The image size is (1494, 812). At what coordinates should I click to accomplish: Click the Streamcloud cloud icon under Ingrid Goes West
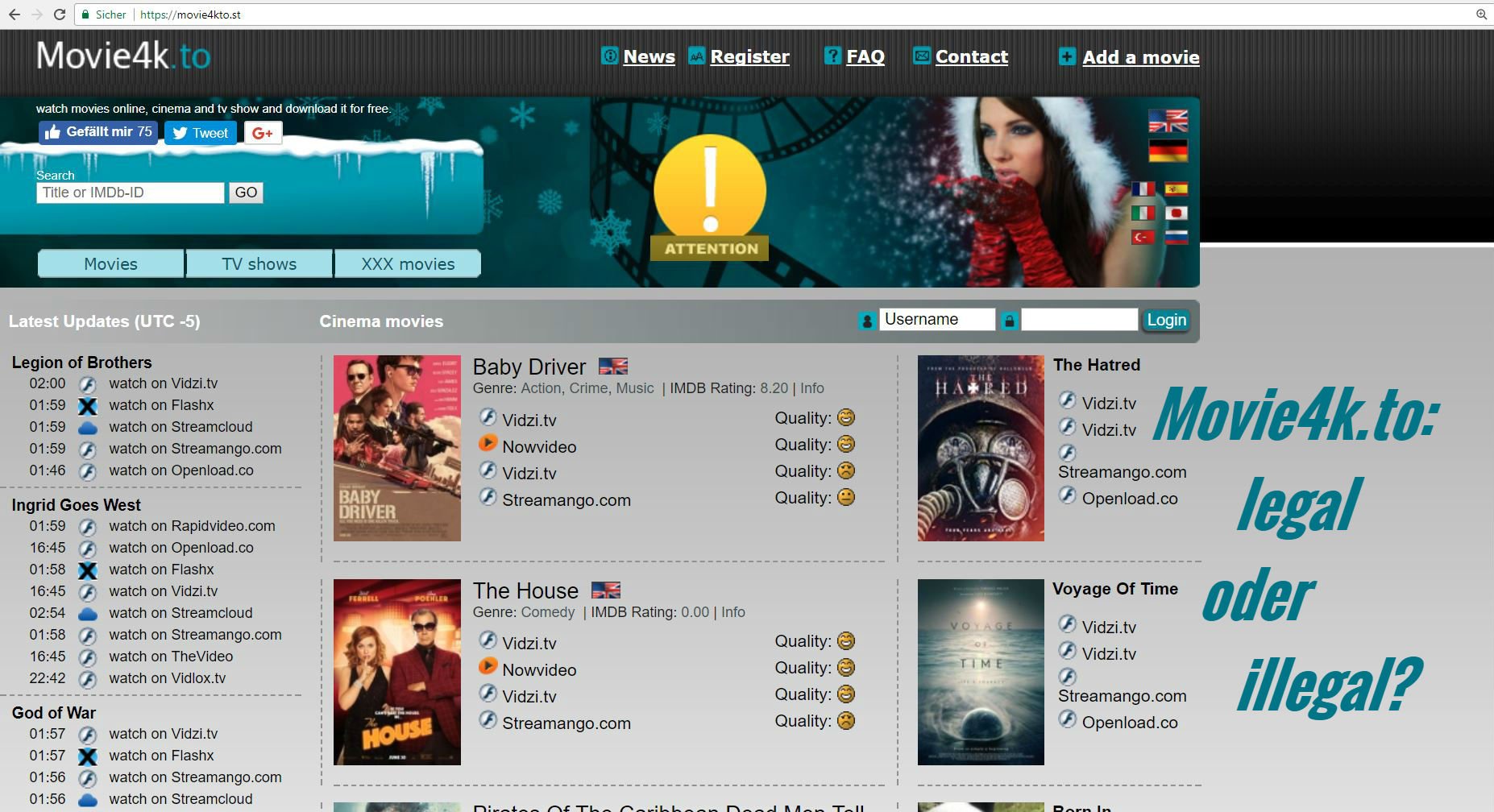pos(87,614)
